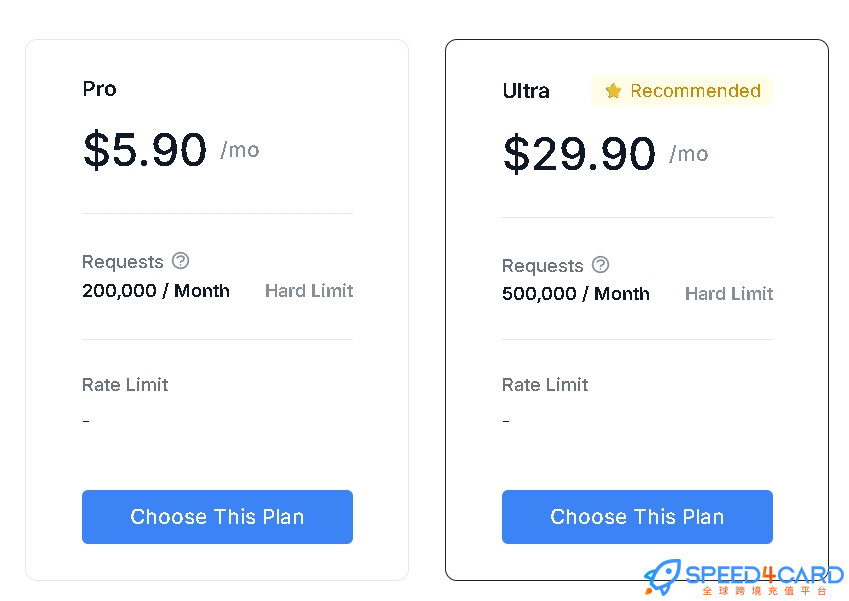The image size is (849, 601).
Task: Click the Requests label in Pro card
Action: 122,262
